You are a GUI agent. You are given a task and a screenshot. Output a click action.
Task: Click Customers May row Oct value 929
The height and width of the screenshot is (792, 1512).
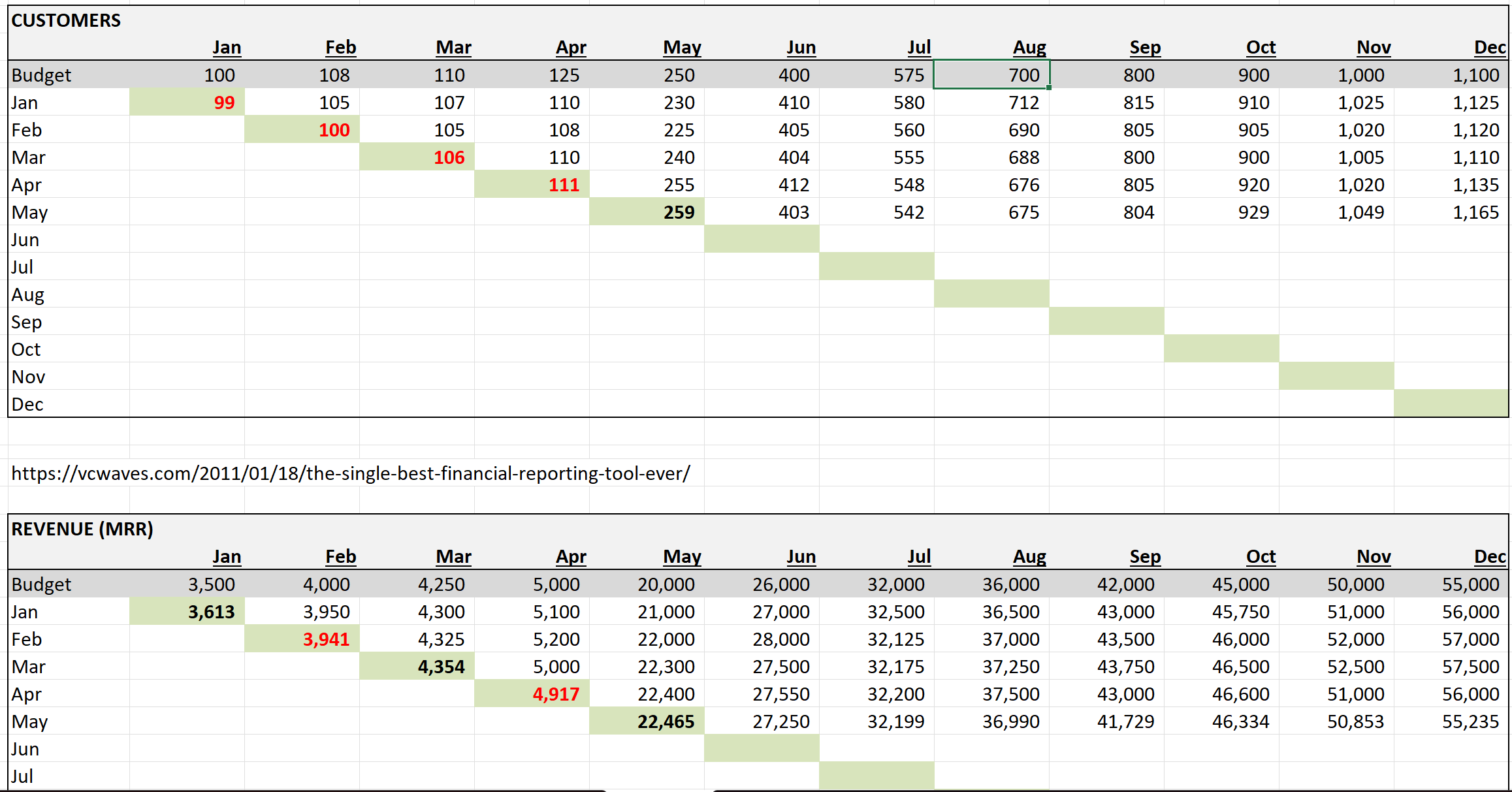tap(1253, 212)
